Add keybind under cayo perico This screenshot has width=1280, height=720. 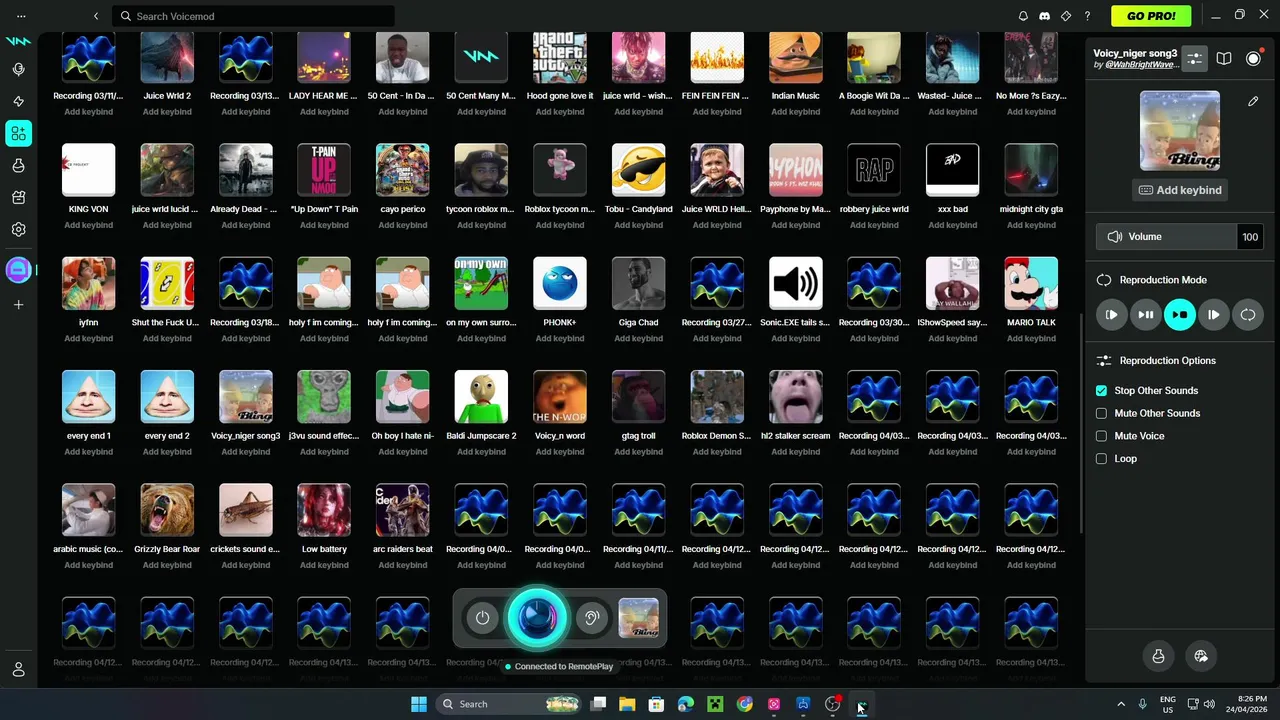tap(403, 225)
